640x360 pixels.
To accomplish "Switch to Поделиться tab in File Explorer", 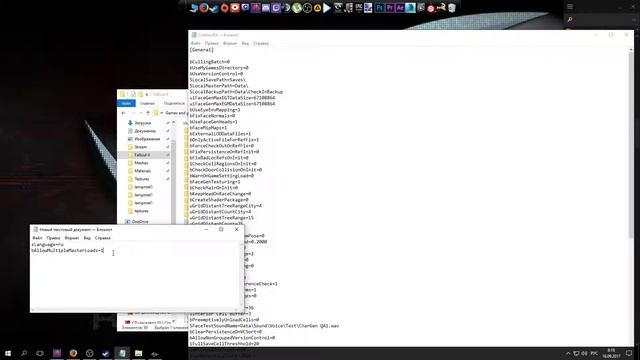I will pyautogui.click(x=174, y=103).
